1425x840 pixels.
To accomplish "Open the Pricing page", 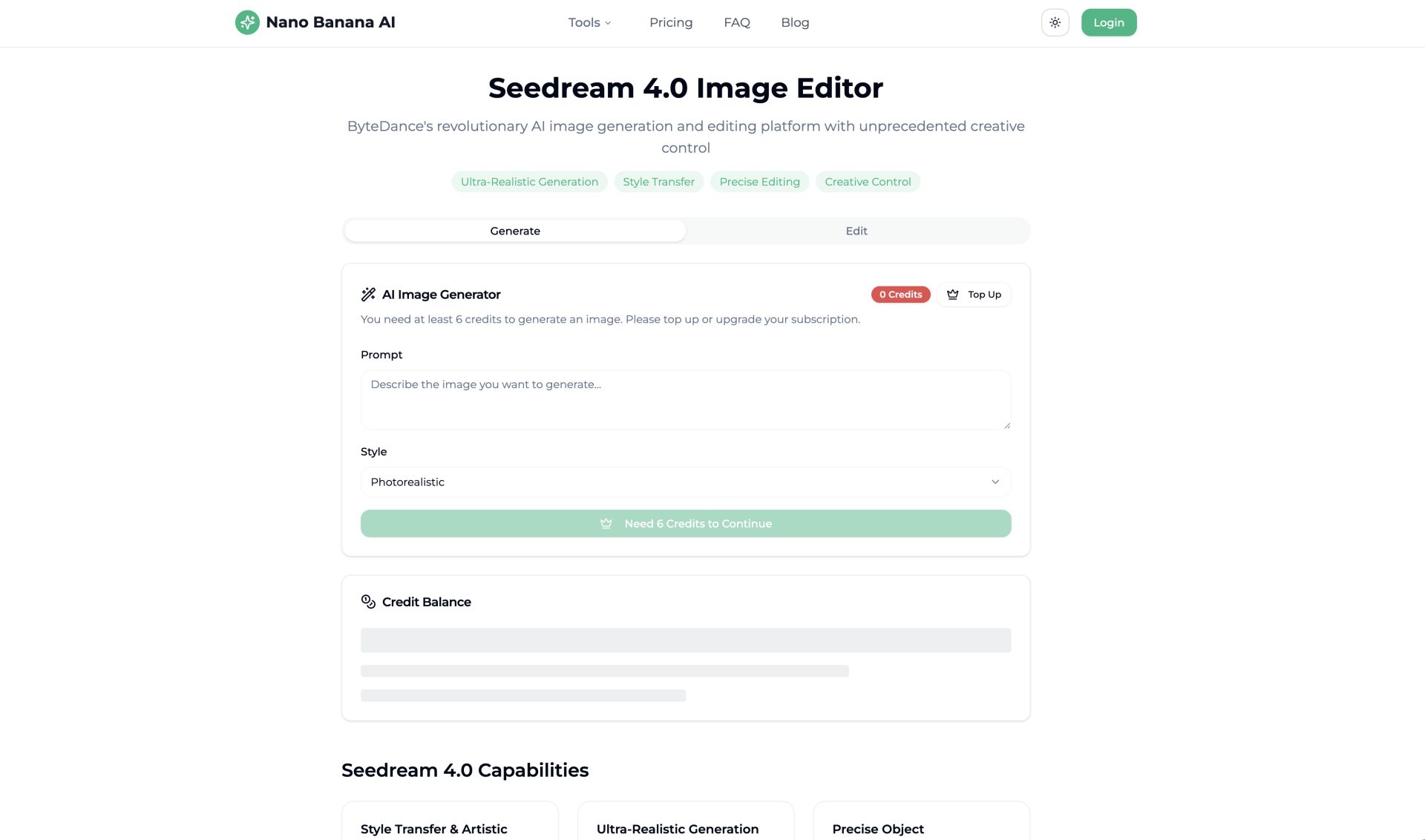I will 671,22.
